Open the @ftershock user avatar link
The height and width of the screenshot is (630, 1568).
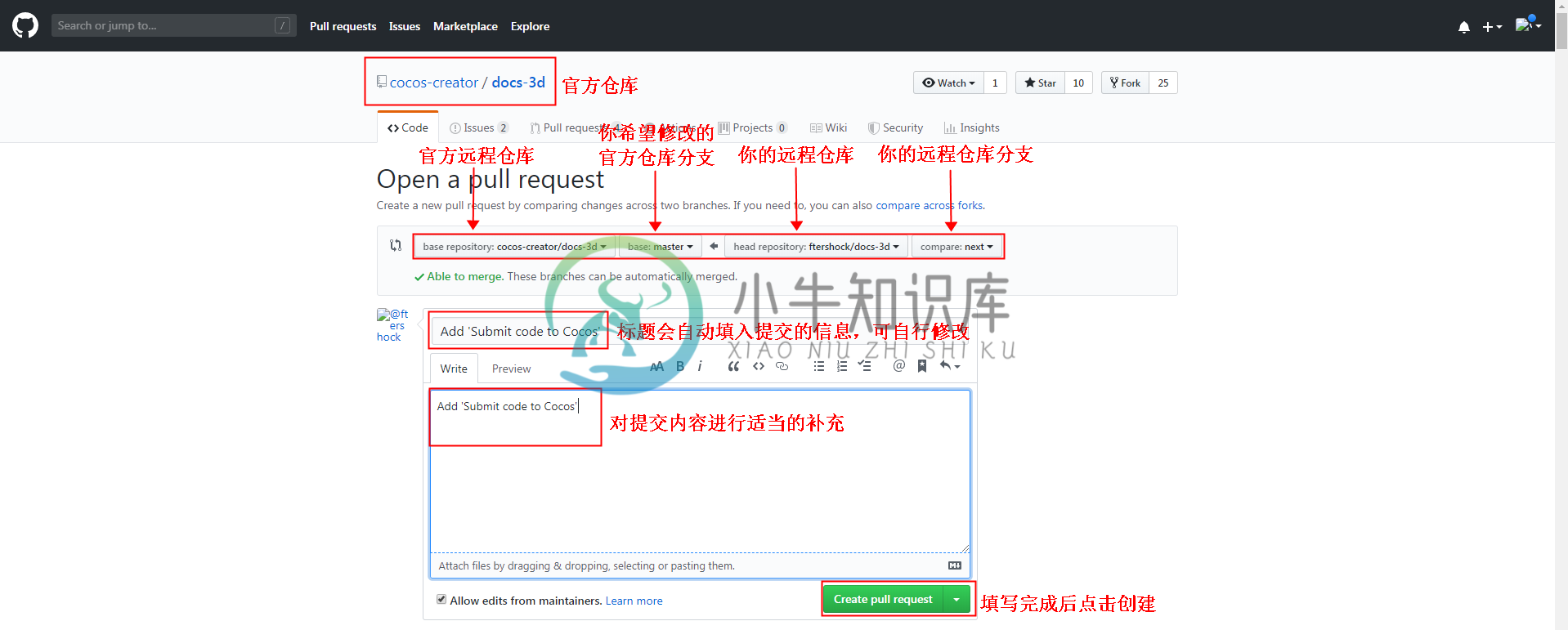point(392,325)
